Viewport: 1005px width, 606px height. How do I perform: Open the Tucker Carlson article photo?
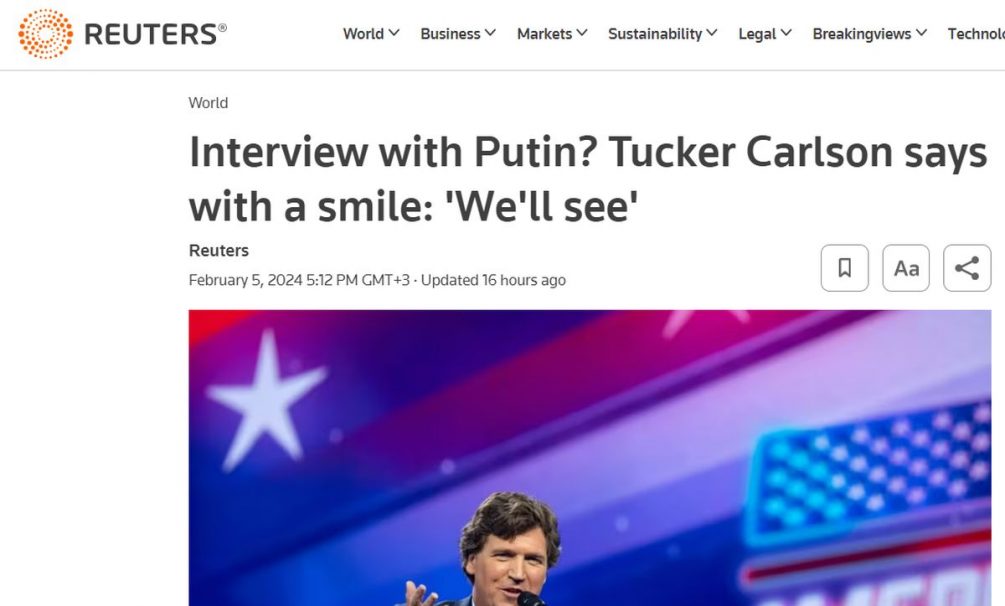tap(590, 458)
